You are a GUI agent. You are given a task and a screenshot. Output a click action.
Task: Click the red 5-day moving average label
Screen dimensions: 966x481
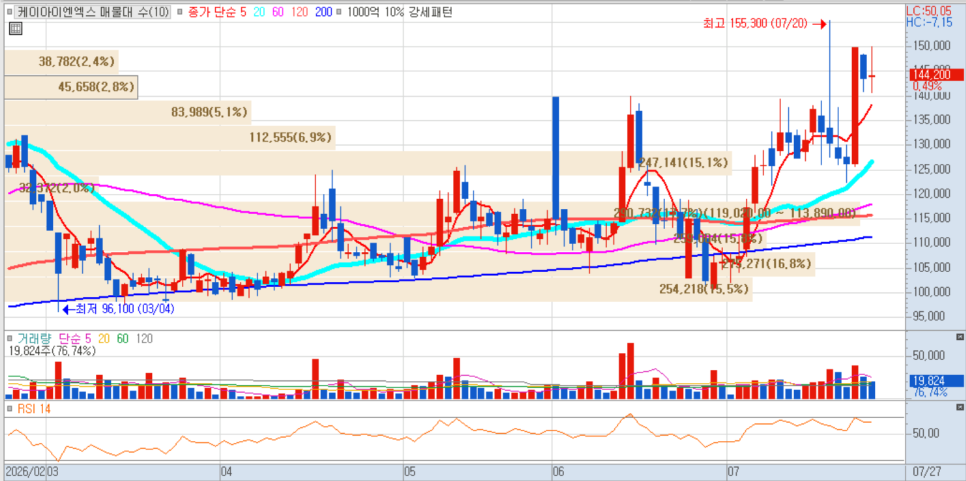click(241, 11)
